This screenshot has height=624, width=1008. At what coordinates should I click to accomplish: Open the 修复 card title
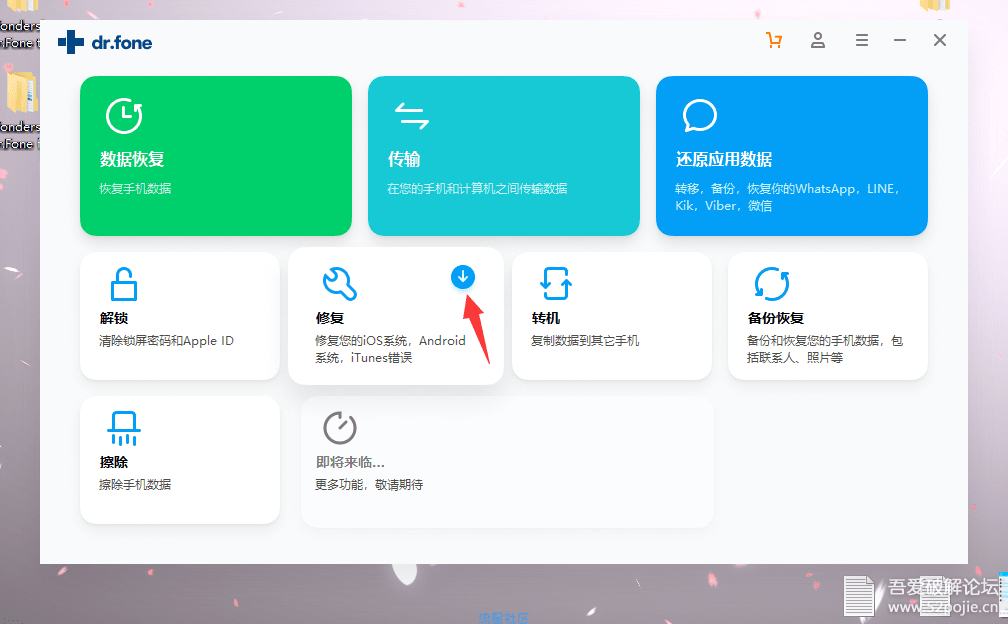coord(330,318)
